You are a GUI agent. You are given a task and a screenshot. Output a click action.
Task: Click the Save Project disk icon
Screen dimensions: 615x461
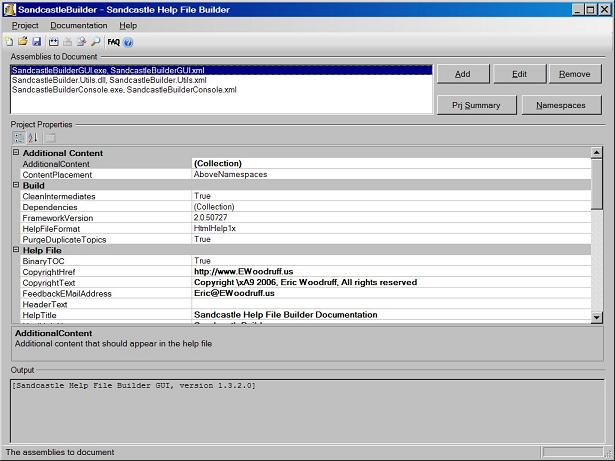[x=37, y=42]
